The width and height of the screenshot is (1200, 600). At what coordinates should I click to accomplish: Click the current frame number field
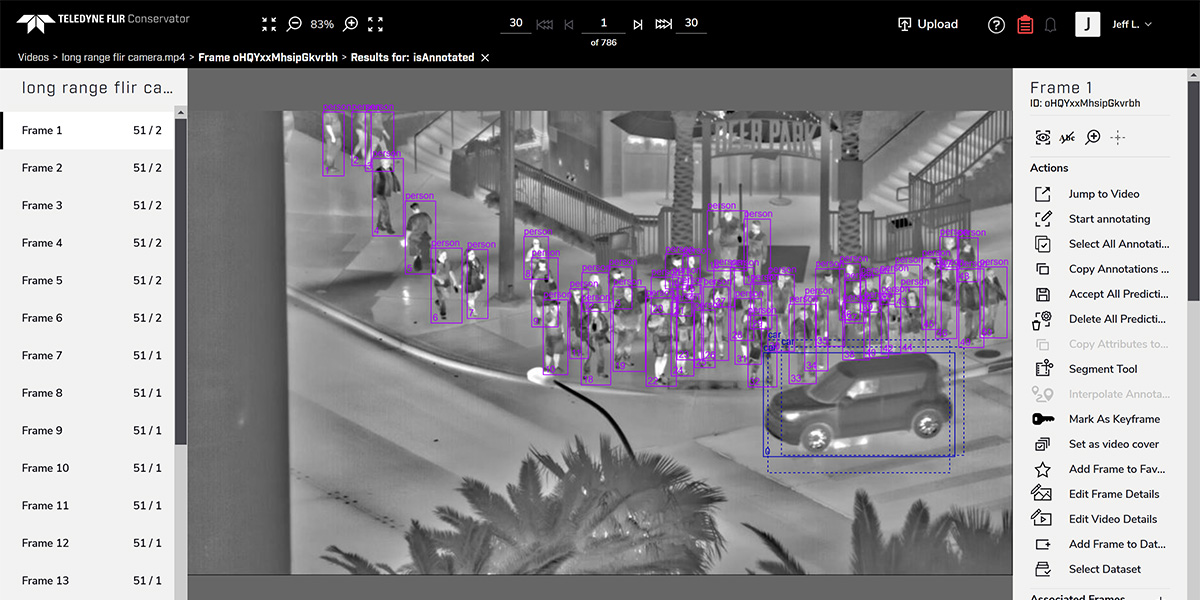pyautogui.click(x=603, y=23)
